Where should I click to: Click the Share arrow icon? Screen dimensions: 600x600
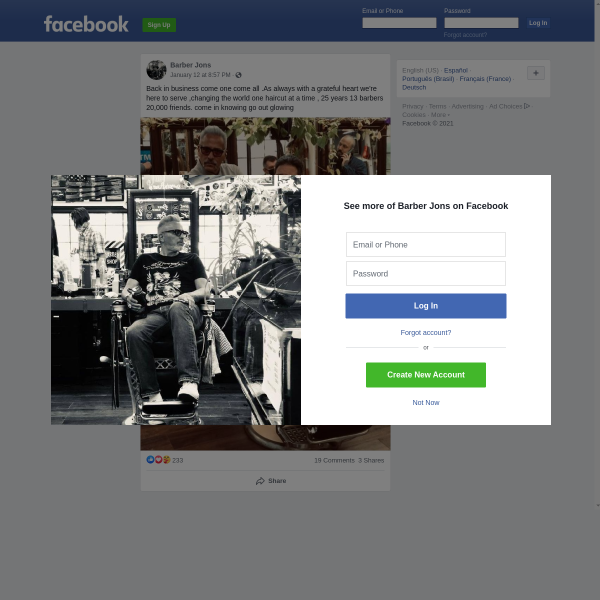click(x=260, y=481)
